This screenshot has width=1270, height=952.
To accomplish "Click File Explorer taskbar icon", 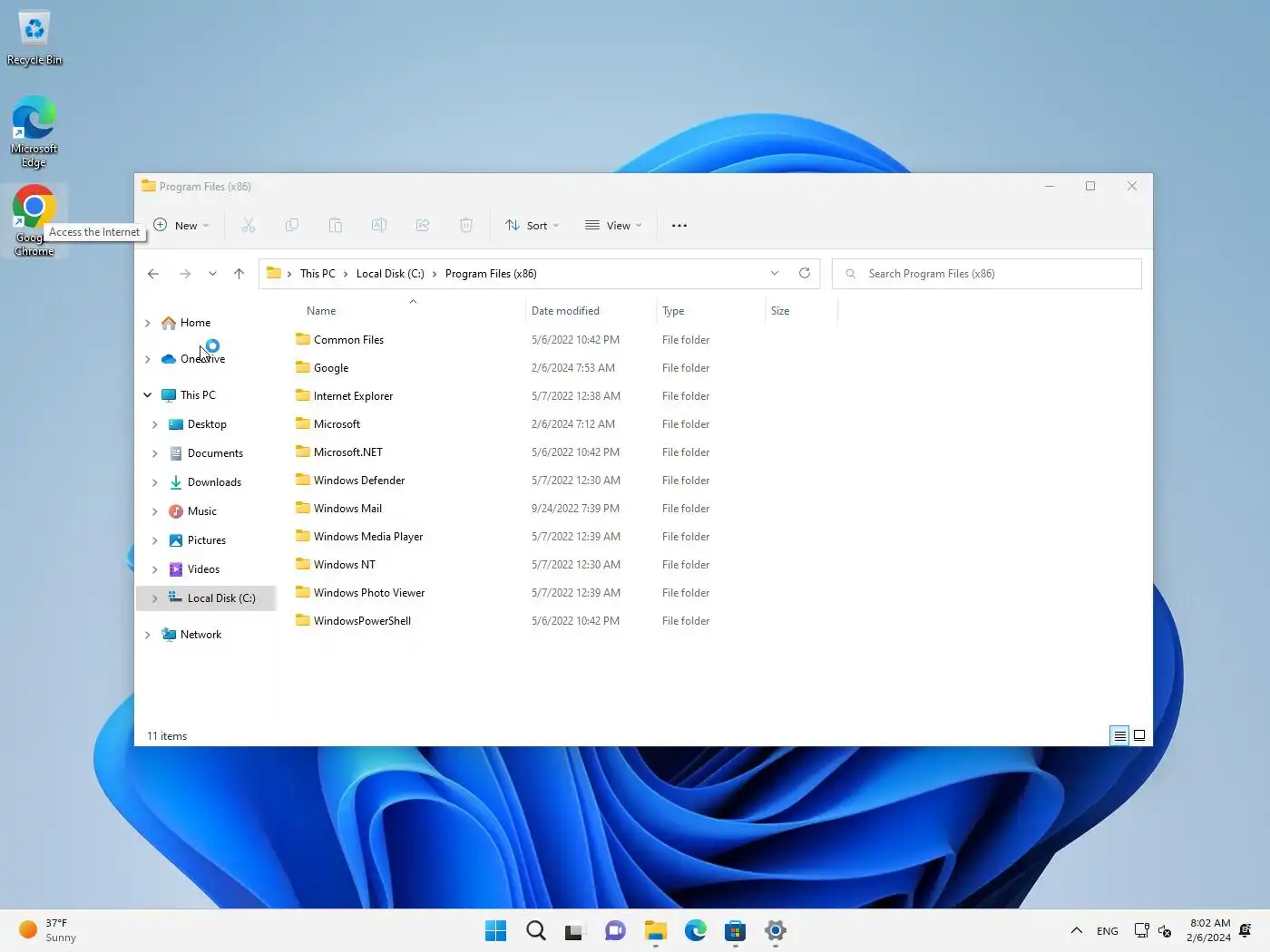I will 656,930.
